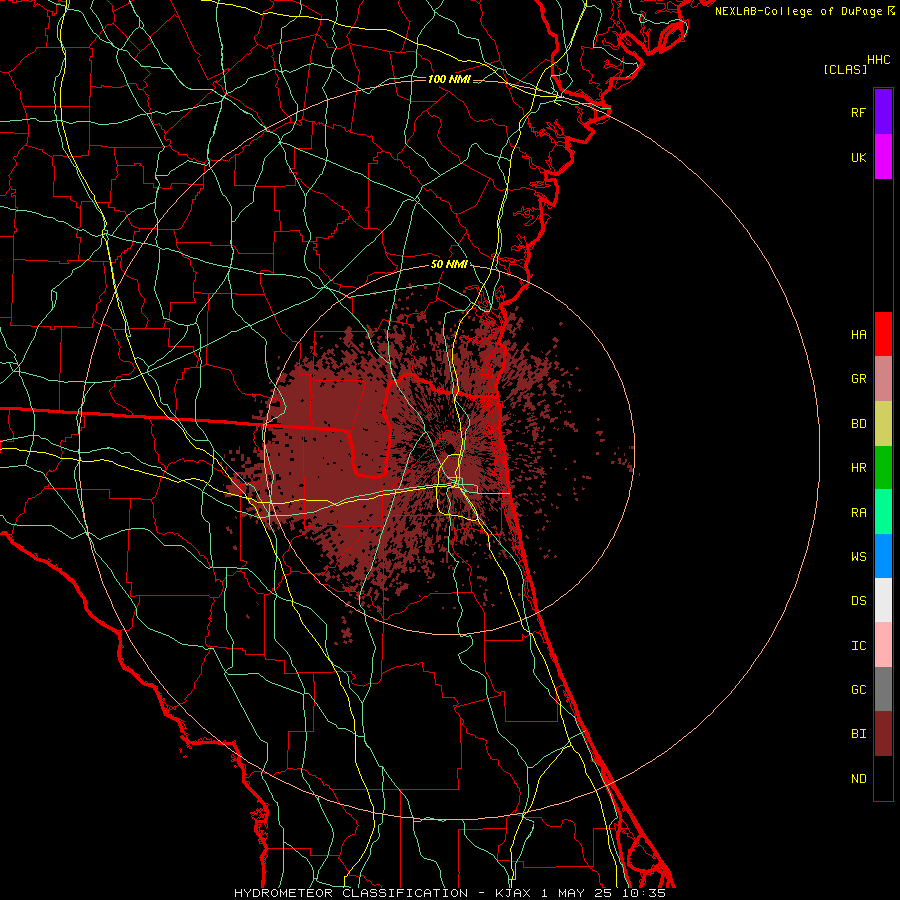The image size is (900, 900).
Task: Select the GR pink-tan legend swatch
Action: [x=883, y=379]
